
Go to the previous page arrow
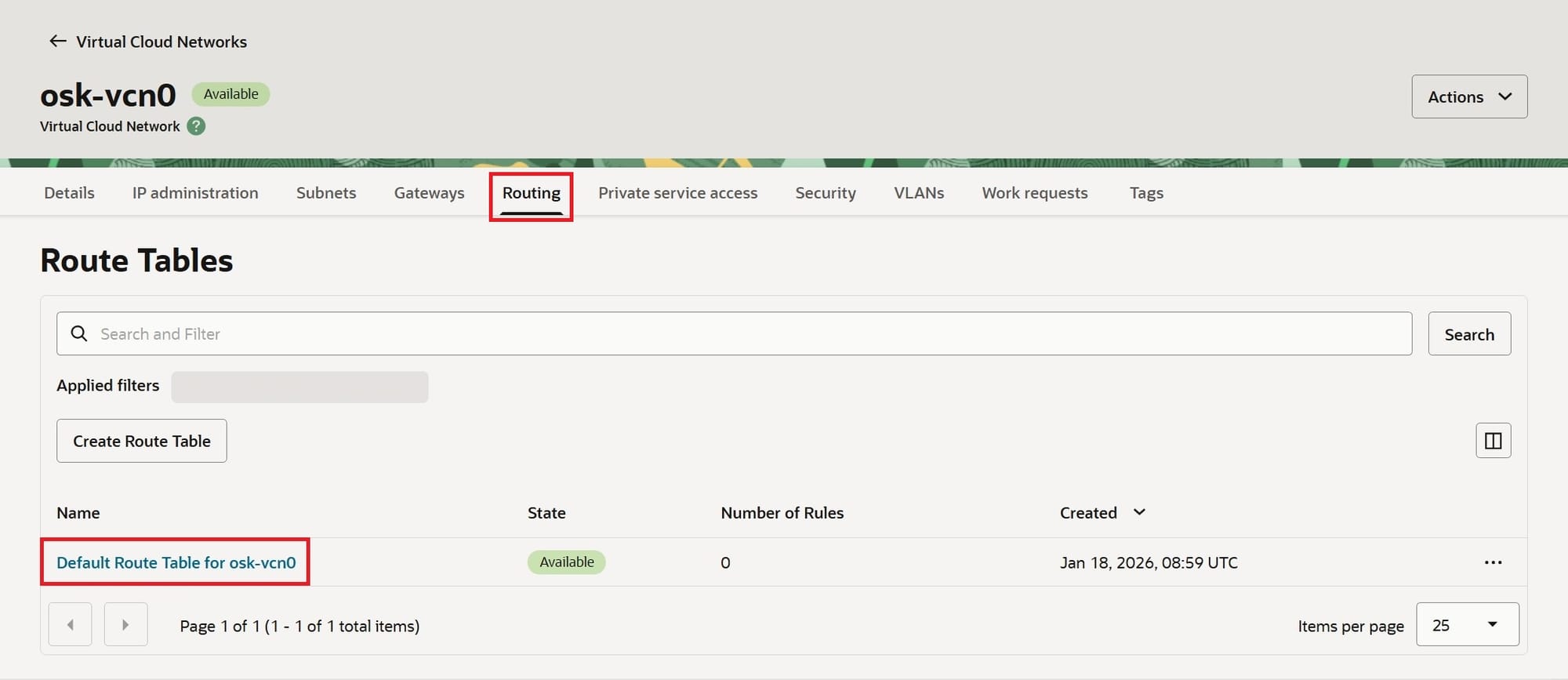pyautogui.click(x=71, y=625)
